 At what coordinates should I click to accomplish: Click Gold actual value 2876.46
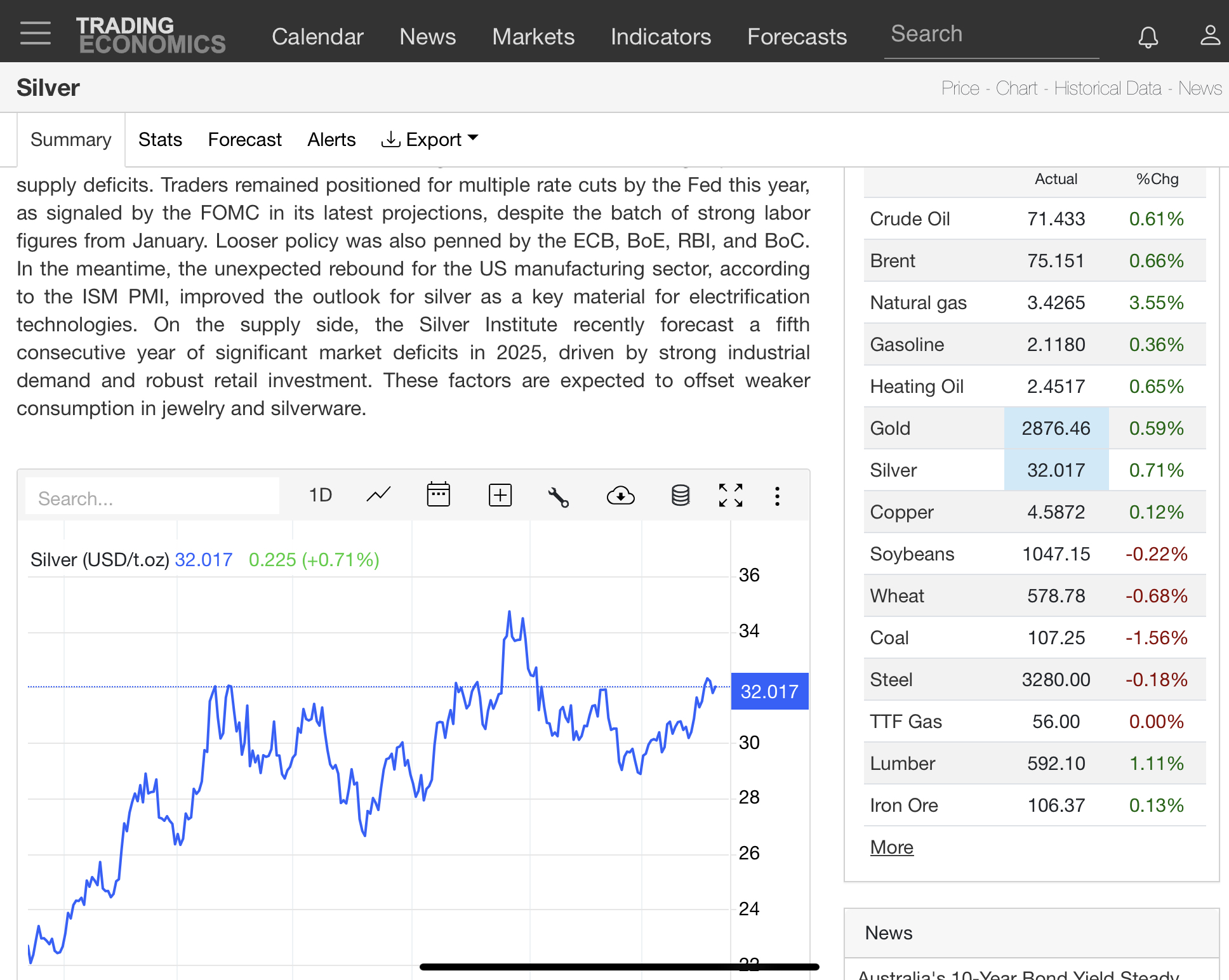(x=1056, y=428)
